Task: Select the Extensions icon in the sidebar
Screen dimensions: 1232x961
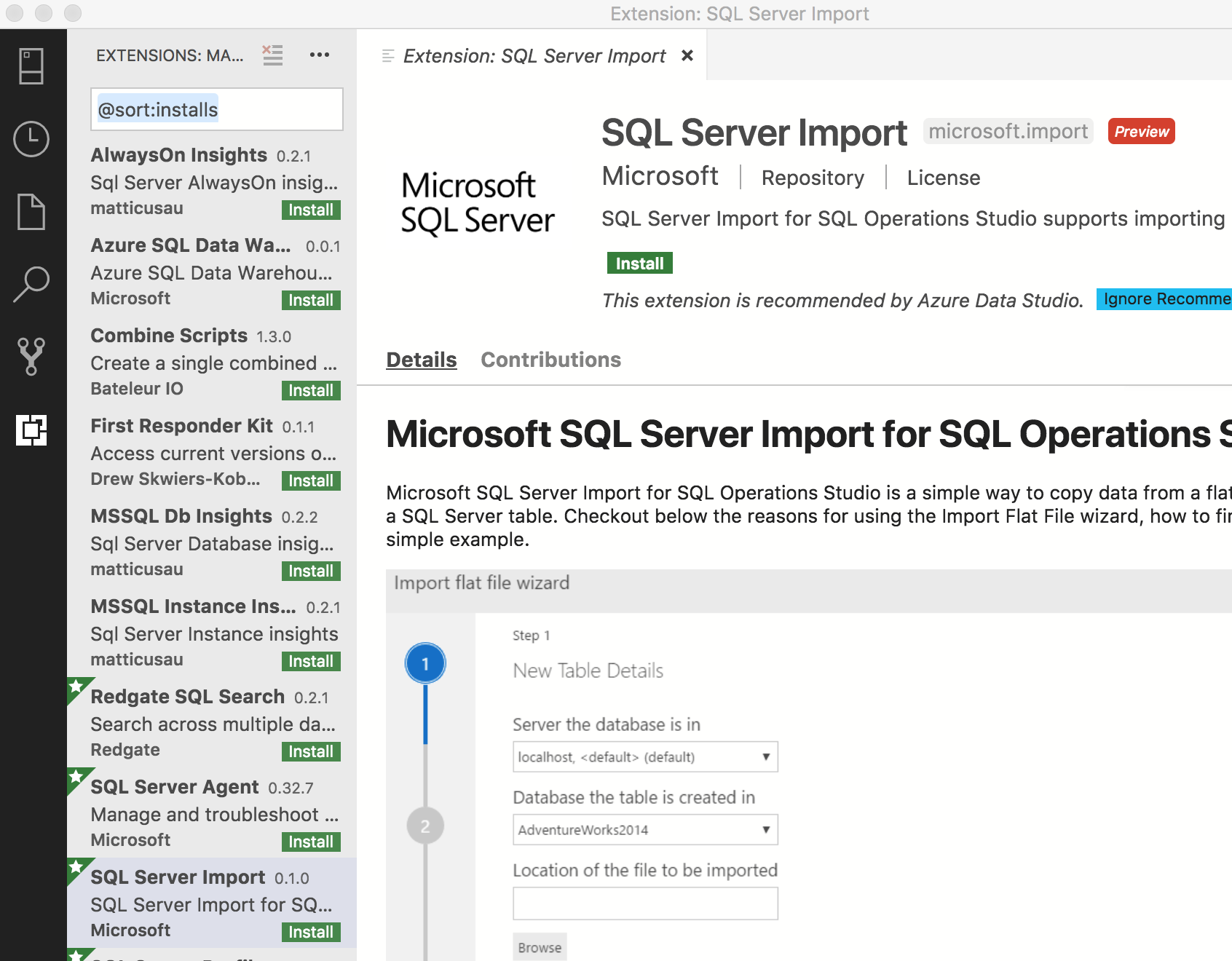Action: 31,431
